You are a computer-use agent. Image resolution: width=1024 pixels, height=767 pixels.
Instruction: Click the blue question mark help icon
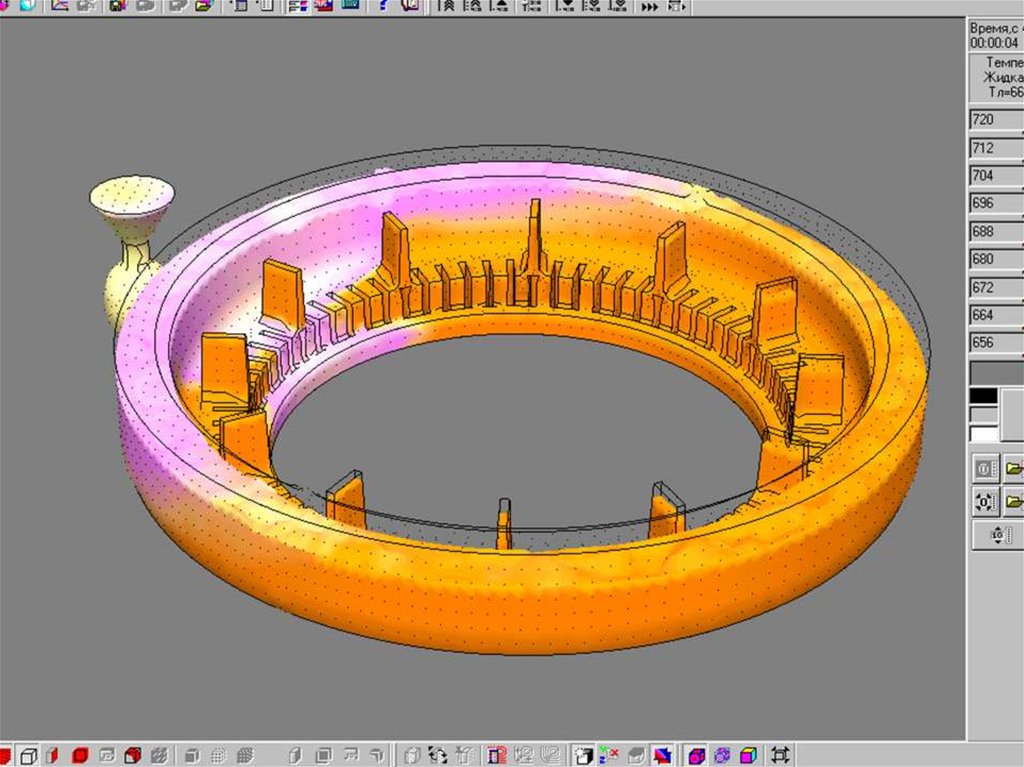[383, 6]
